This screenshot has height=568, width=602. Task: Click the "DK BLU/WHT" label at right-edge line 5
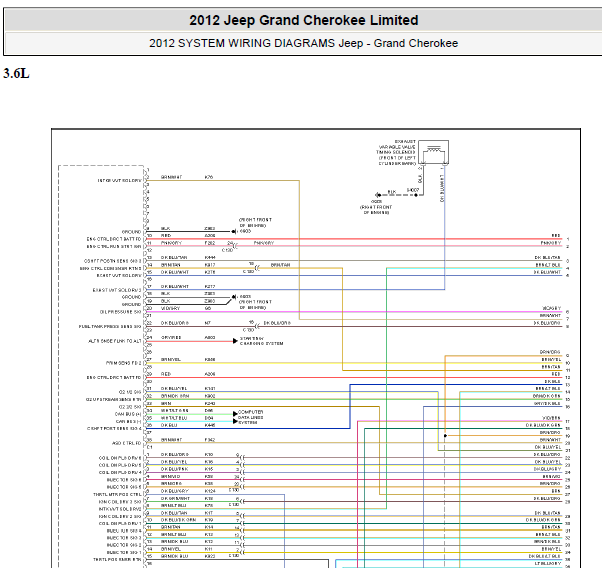[x=547, y=272]
